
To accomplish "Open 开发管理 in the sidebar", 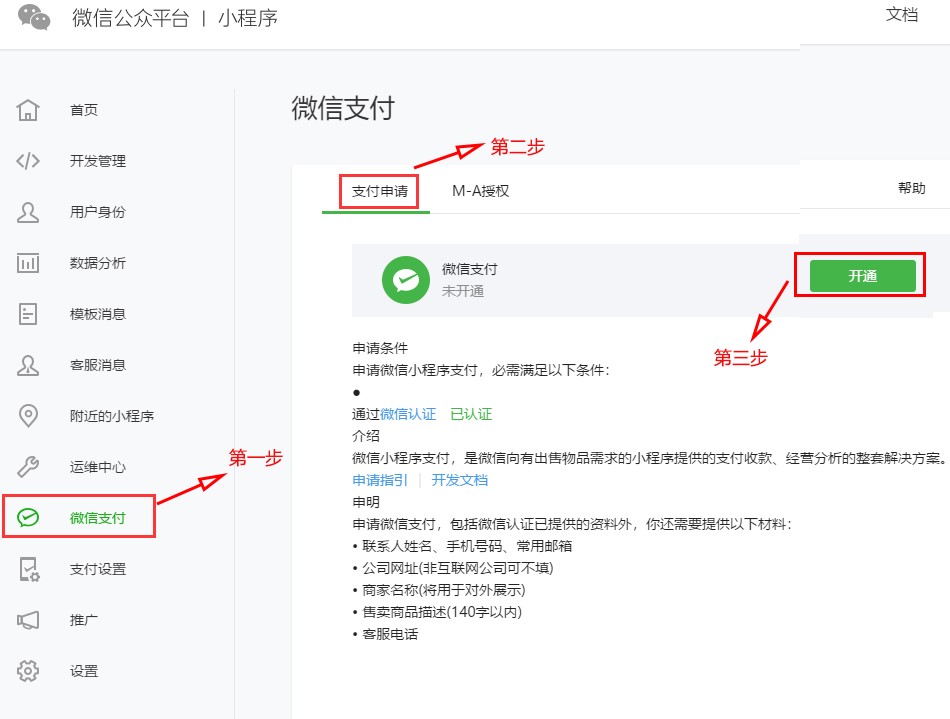I will click(x=98, y=161).
